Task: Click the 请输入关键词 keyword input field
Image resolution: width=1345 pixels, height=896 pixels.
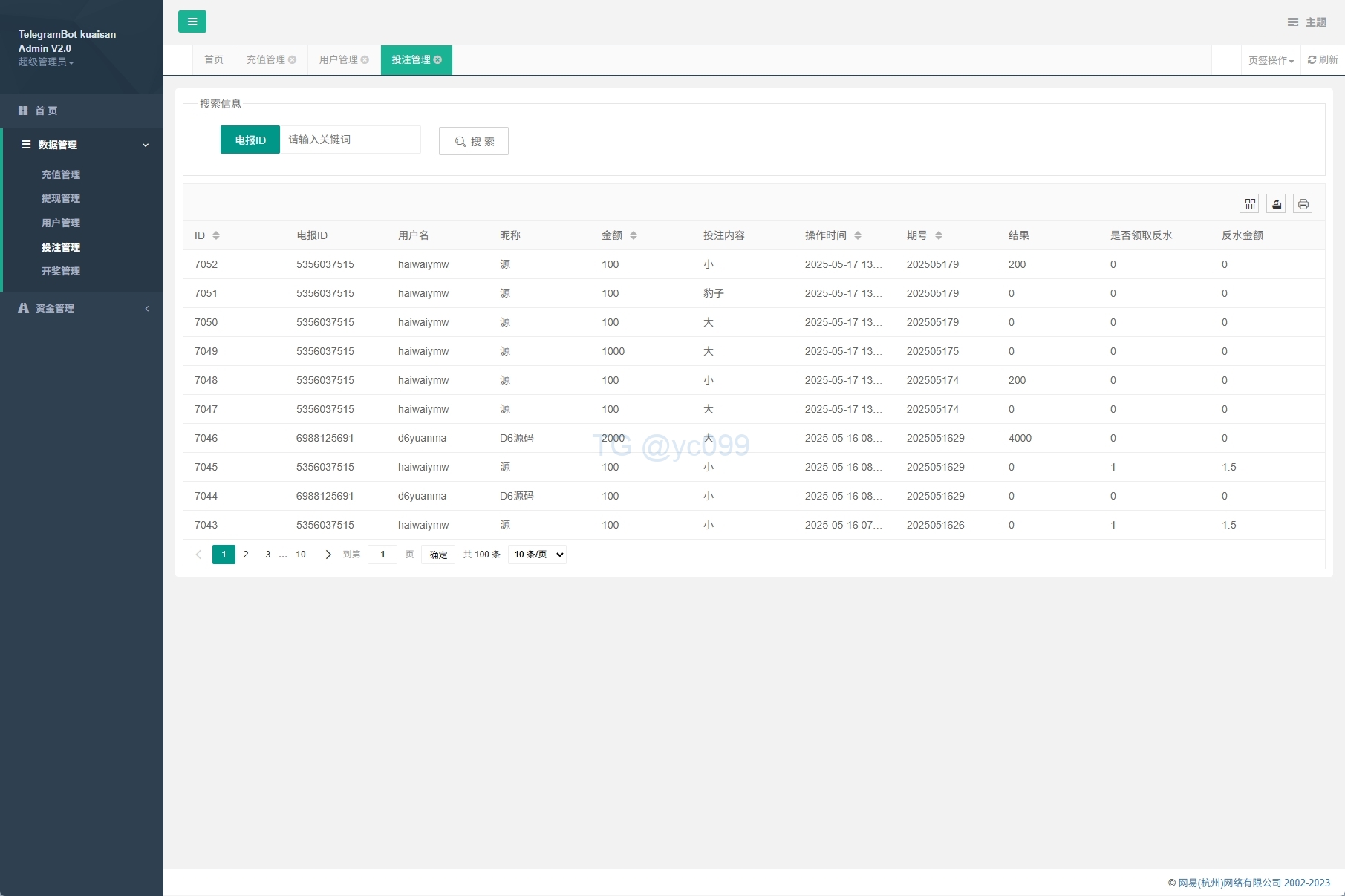Action: (x=350, y=140)
